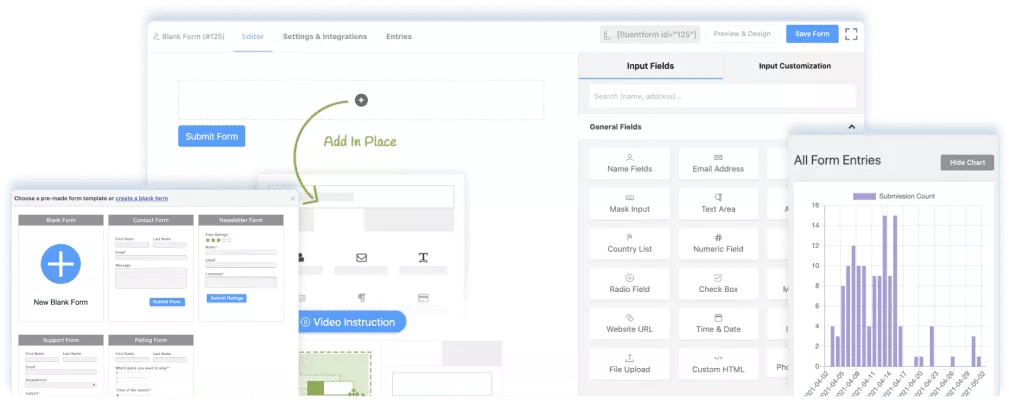1009x400 pixels.
Task: Add the File Upload field
Action: [x=630, y=363]
